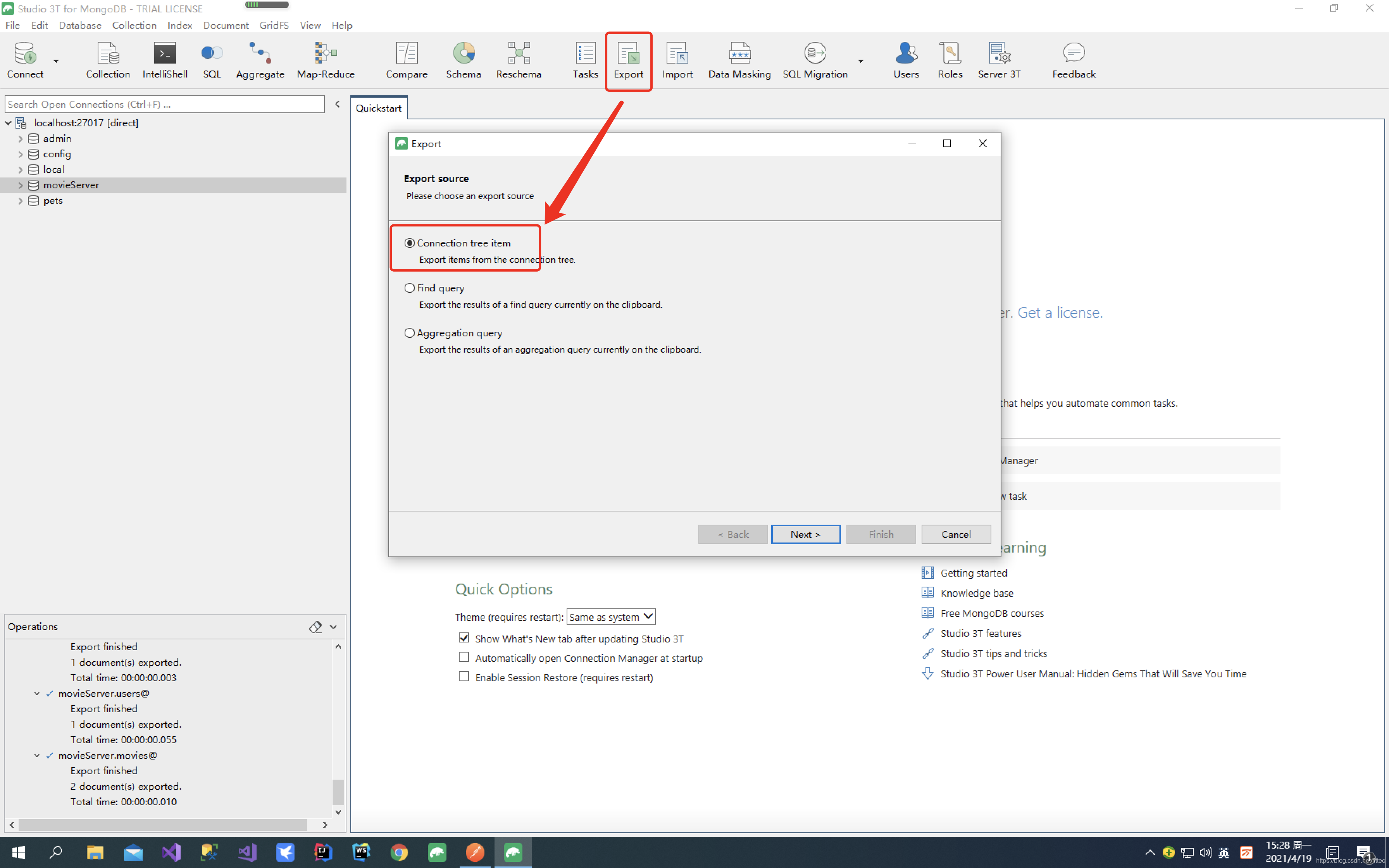
Task: Open the Reschema tool
Action: (x=518, y=60)
